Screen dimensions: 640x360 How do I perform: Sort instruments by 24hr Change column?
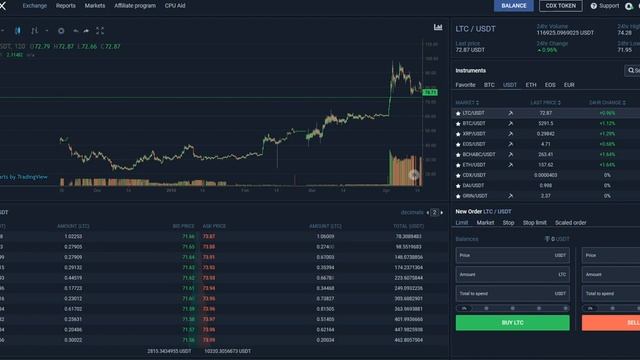607,103
